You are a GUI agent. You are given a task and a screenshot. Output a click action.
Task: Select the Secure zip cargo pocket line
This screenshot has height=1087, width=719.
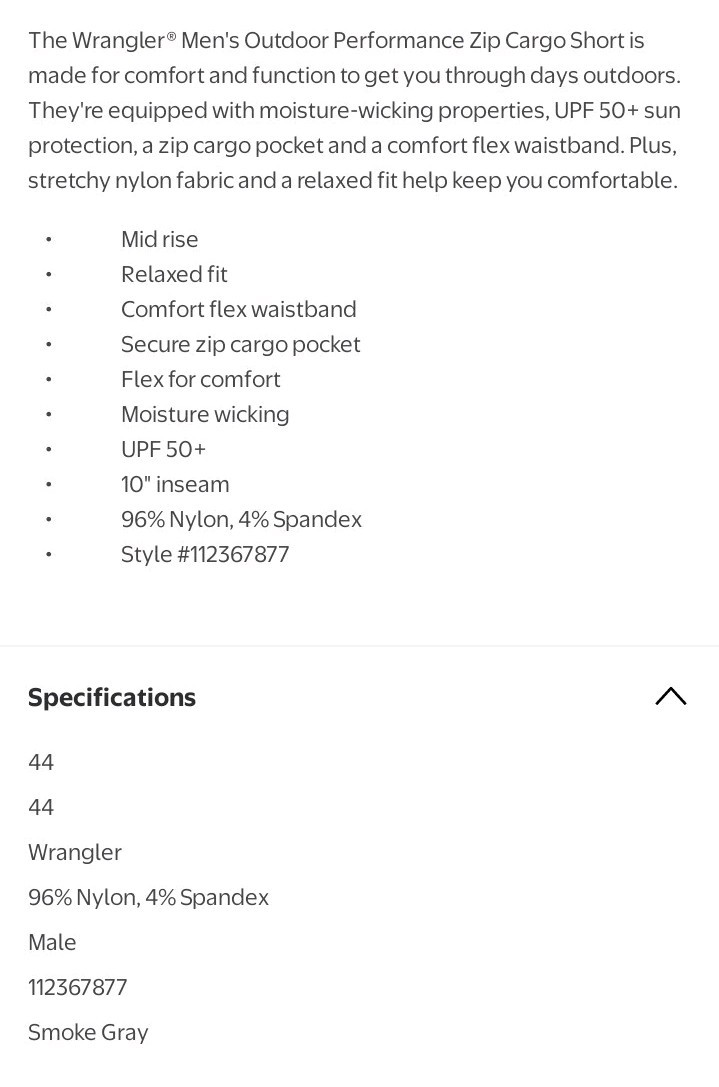pos(241,345)
